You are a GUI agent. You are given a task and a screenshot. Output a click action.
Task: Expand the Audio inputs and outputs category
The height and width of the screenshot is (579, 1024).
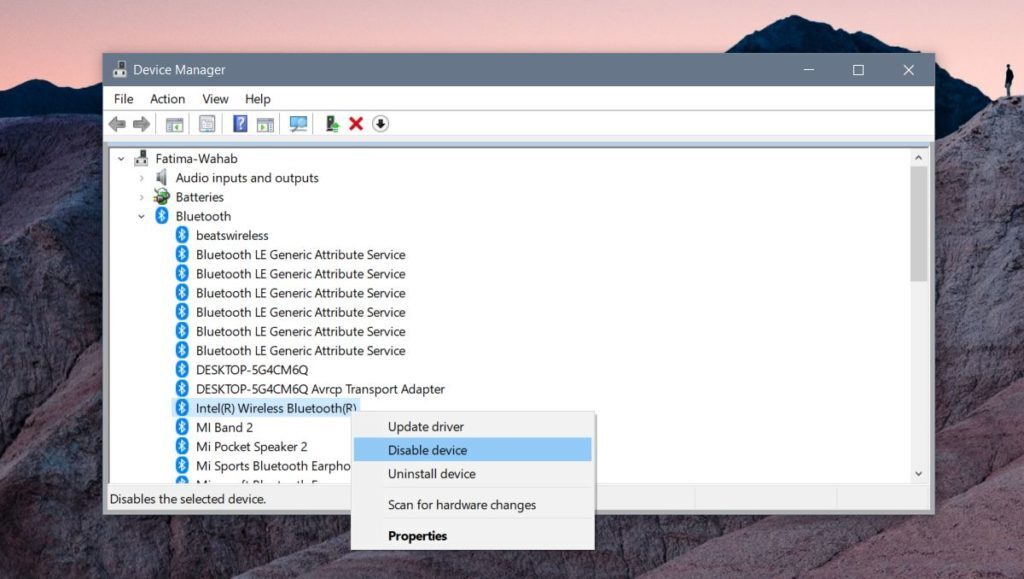pos(141,177)
